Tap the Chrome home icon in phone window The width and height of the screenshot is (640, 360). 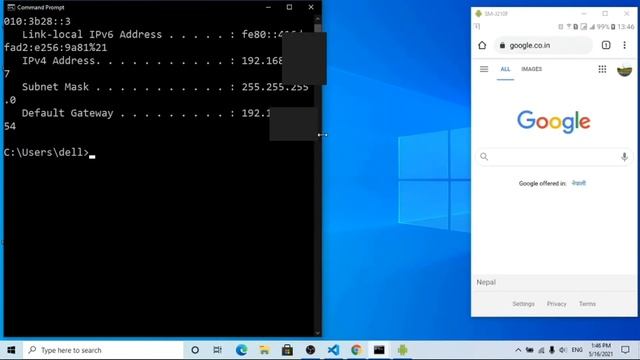tap(482, 45)
